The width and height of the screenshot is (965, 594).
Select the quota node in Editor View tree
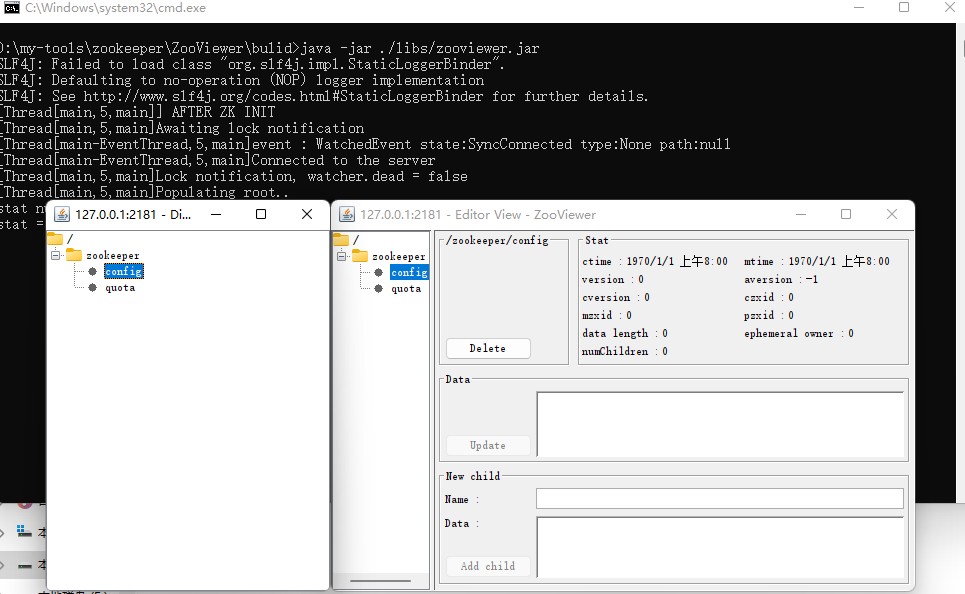tap(405, 288)
